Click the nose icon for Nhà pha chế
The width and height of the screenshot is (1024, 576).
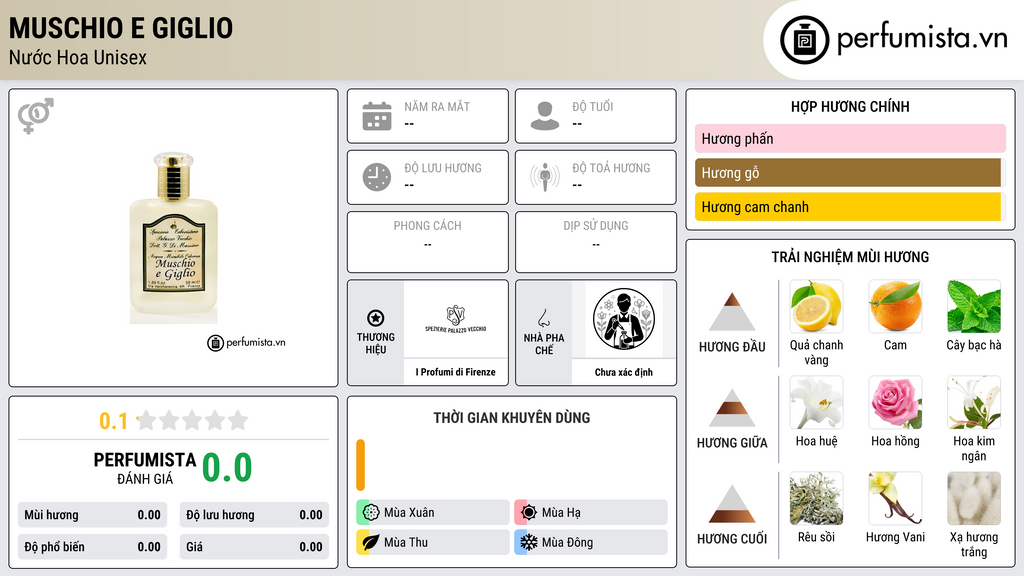(543, 318)
